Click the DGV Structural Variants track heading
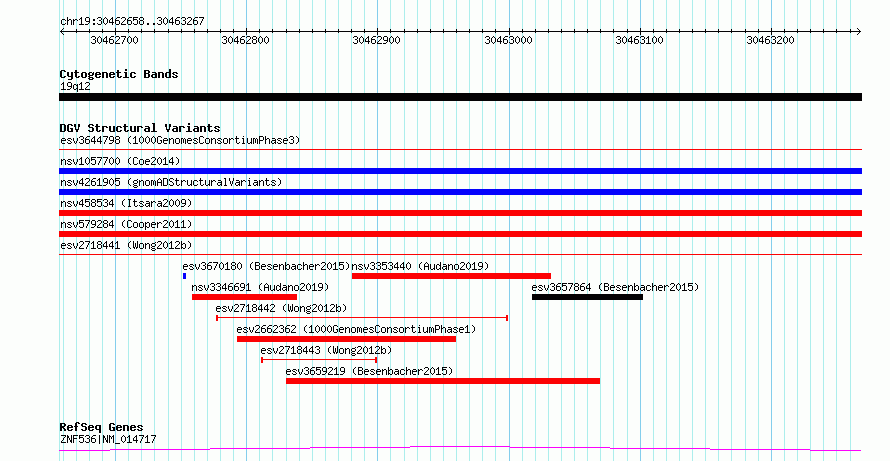This screenshot has height=461, width=890. point(140,128)
